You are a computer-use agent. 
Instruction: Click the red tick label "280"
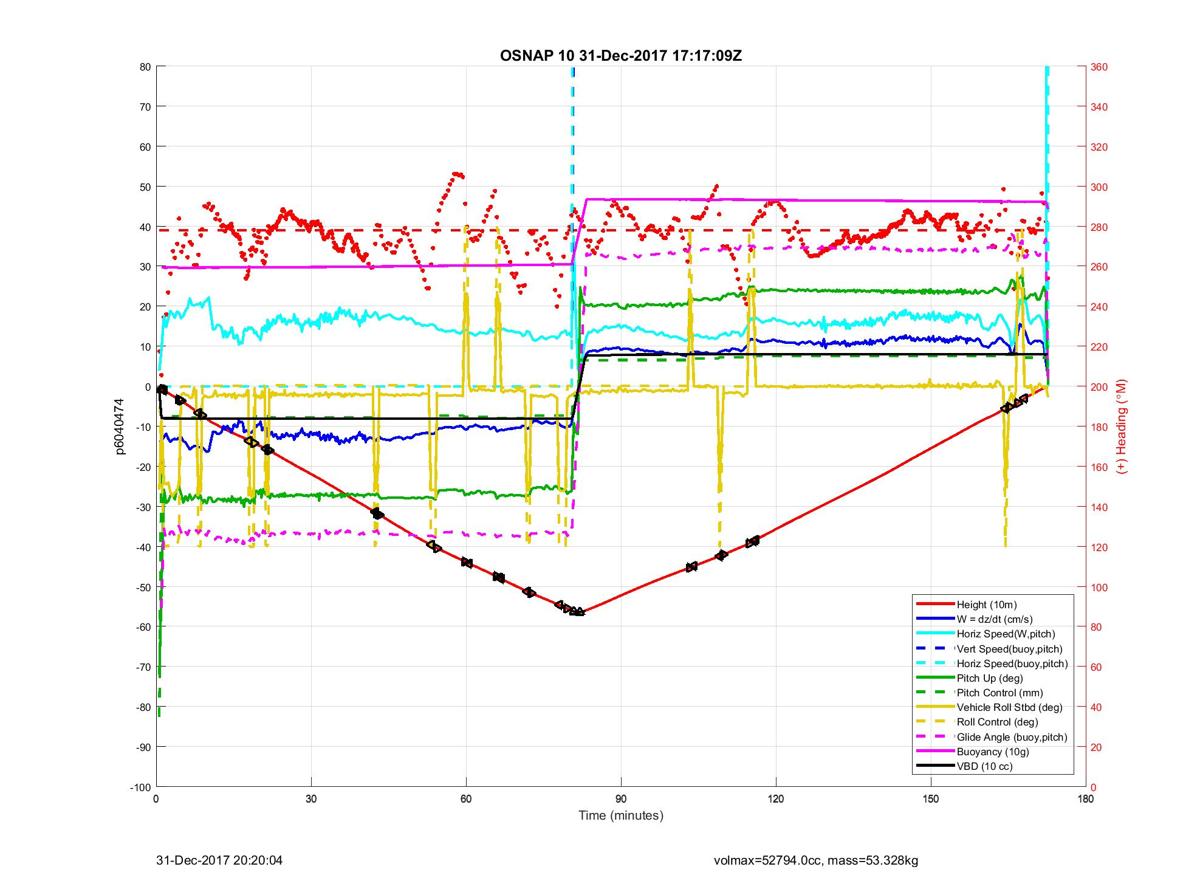[x=1101, y=227]
